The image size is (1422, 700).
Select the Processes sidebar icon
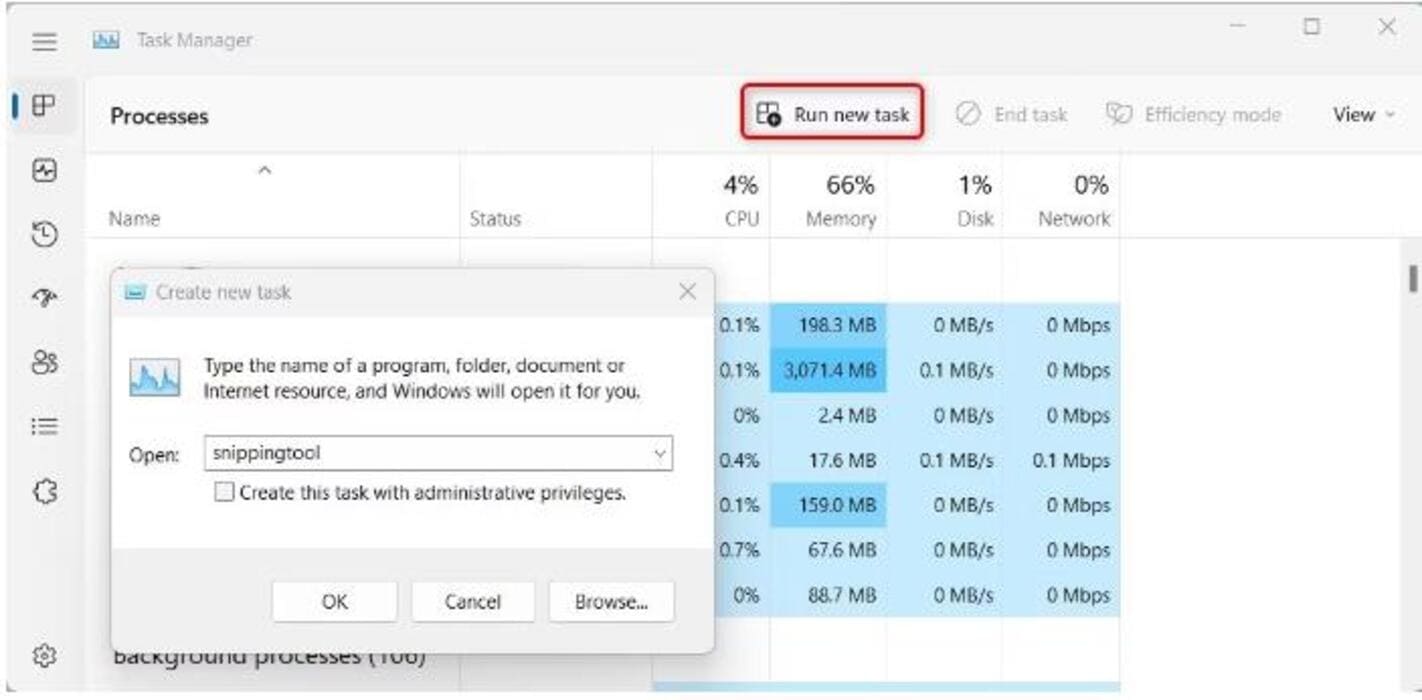click(x=44, y=105)
